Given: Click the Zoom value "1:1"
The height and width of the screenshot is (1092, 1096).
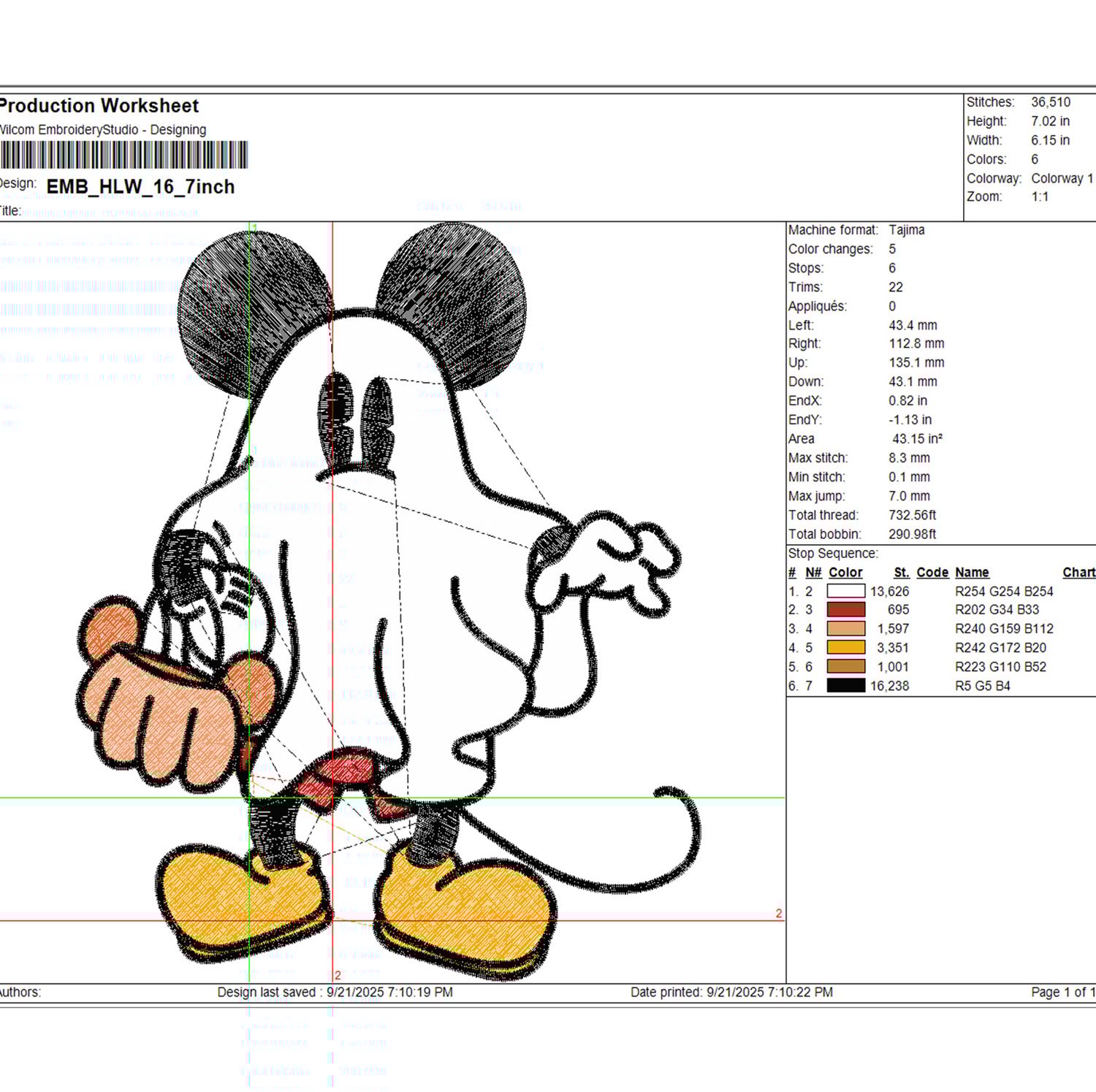Looking at the screenshot, I should pos(1040,197).
